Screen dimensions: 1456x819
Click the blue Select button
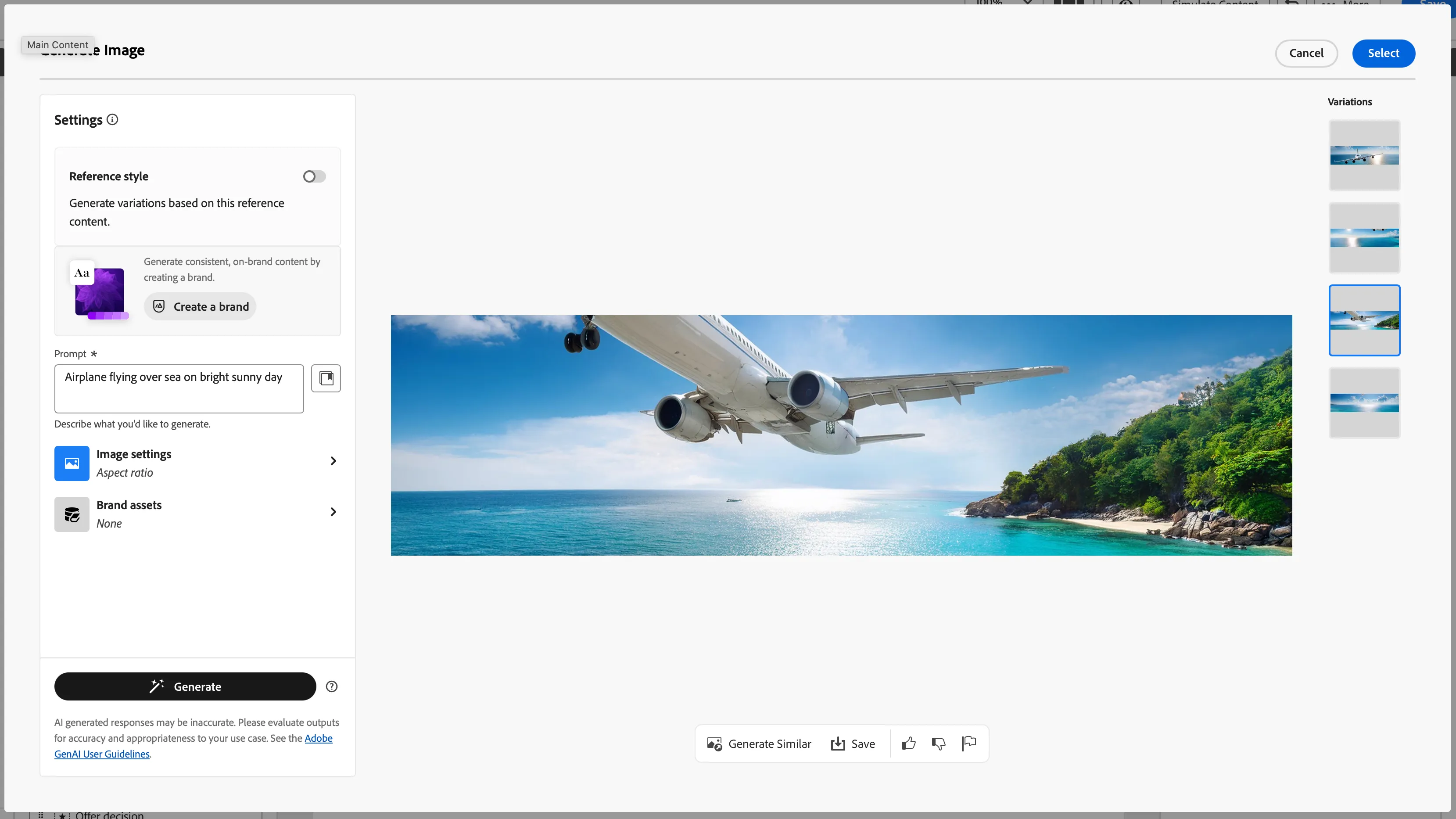(1384, 53)
